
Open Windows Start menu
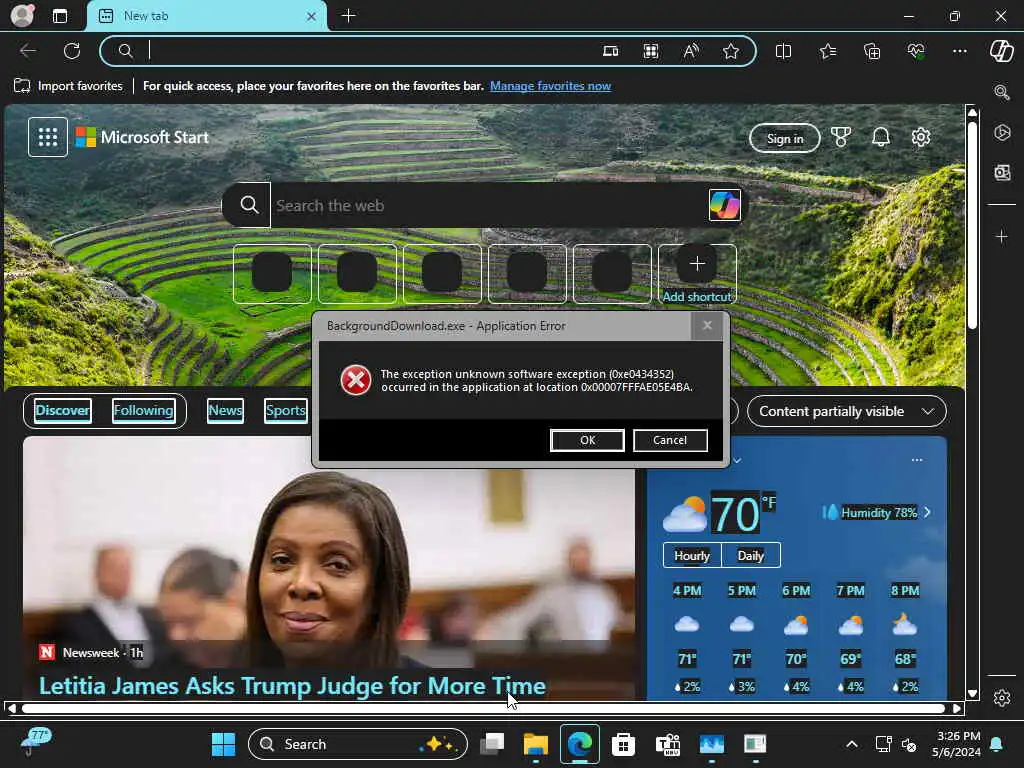223,744
